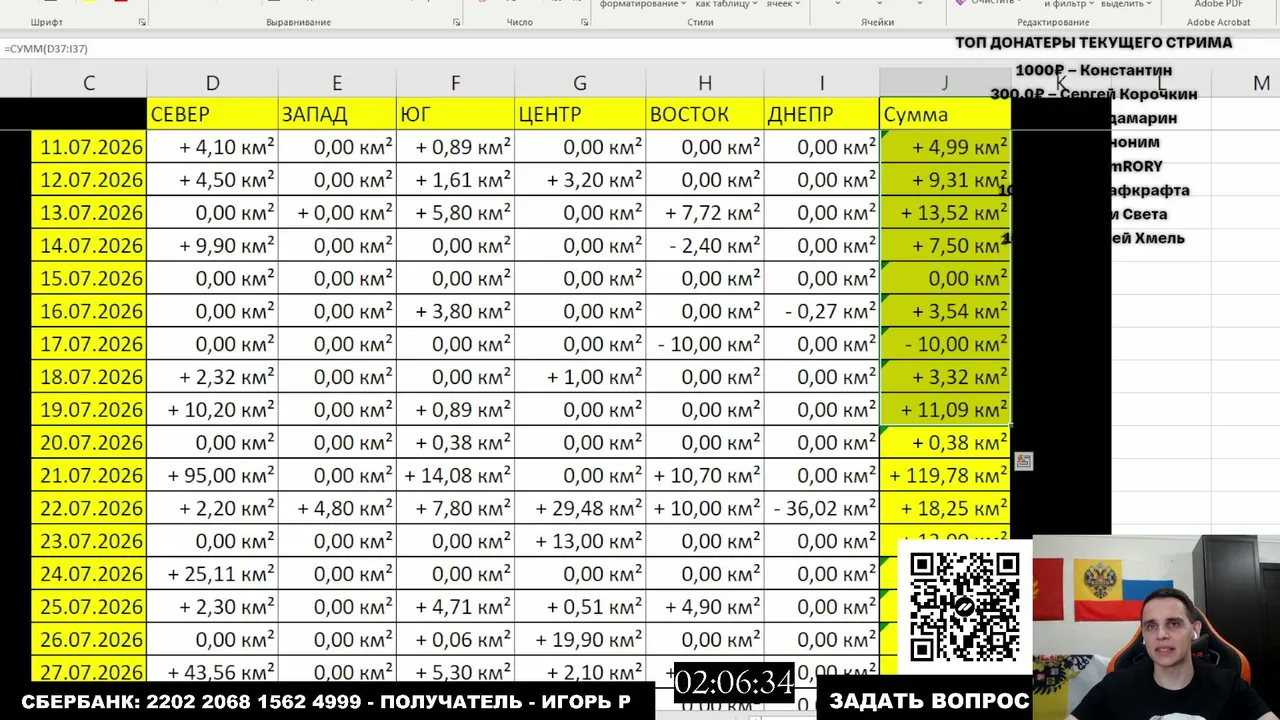
Task: Click the ЗАПАД header cell
Action: point(337,114)
